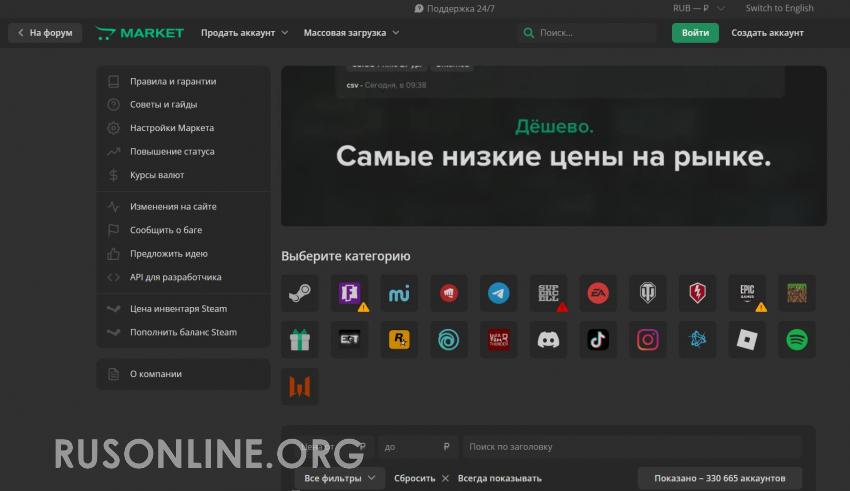The image size is (850, 491).
Task: Select the Minecraft category icon
Action: tap(797, 293)
